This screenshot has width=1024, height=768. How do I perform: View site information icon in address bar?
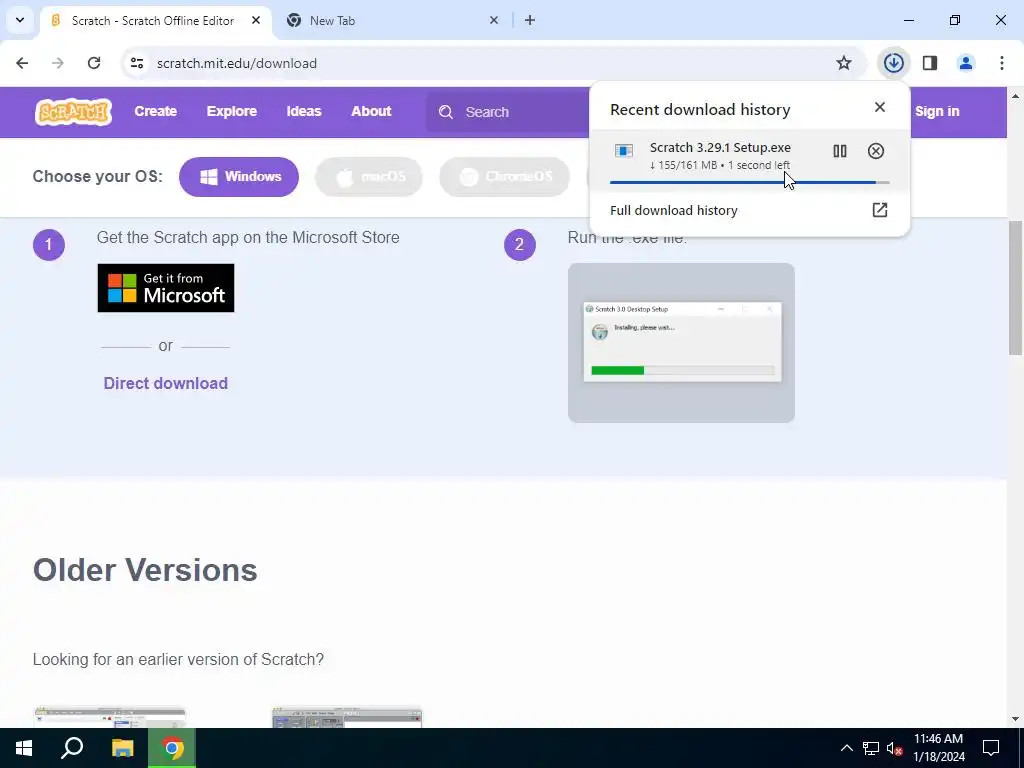click(x=136, y=63)
